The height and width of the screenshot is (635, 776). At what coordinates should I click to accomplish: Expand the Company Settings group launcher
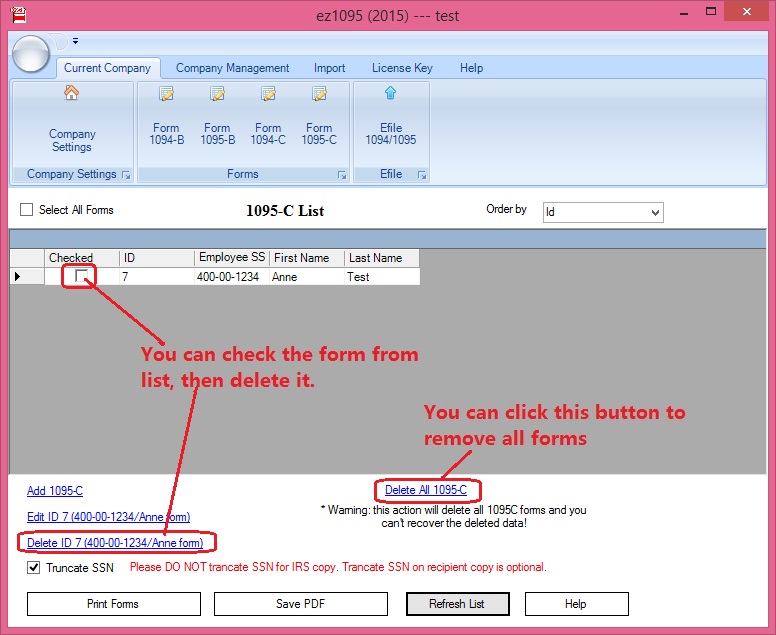pos(126,175)
